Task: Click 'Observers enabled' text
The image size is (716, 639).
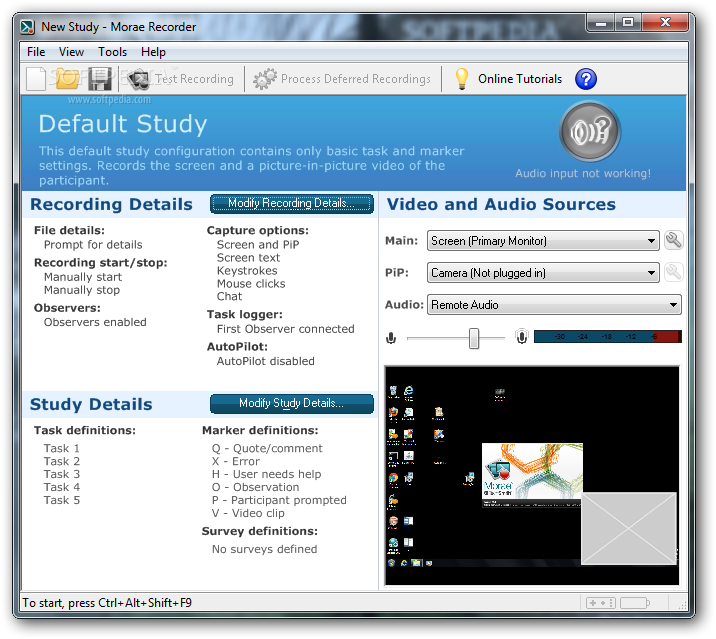Action: [x=95, y=322]
